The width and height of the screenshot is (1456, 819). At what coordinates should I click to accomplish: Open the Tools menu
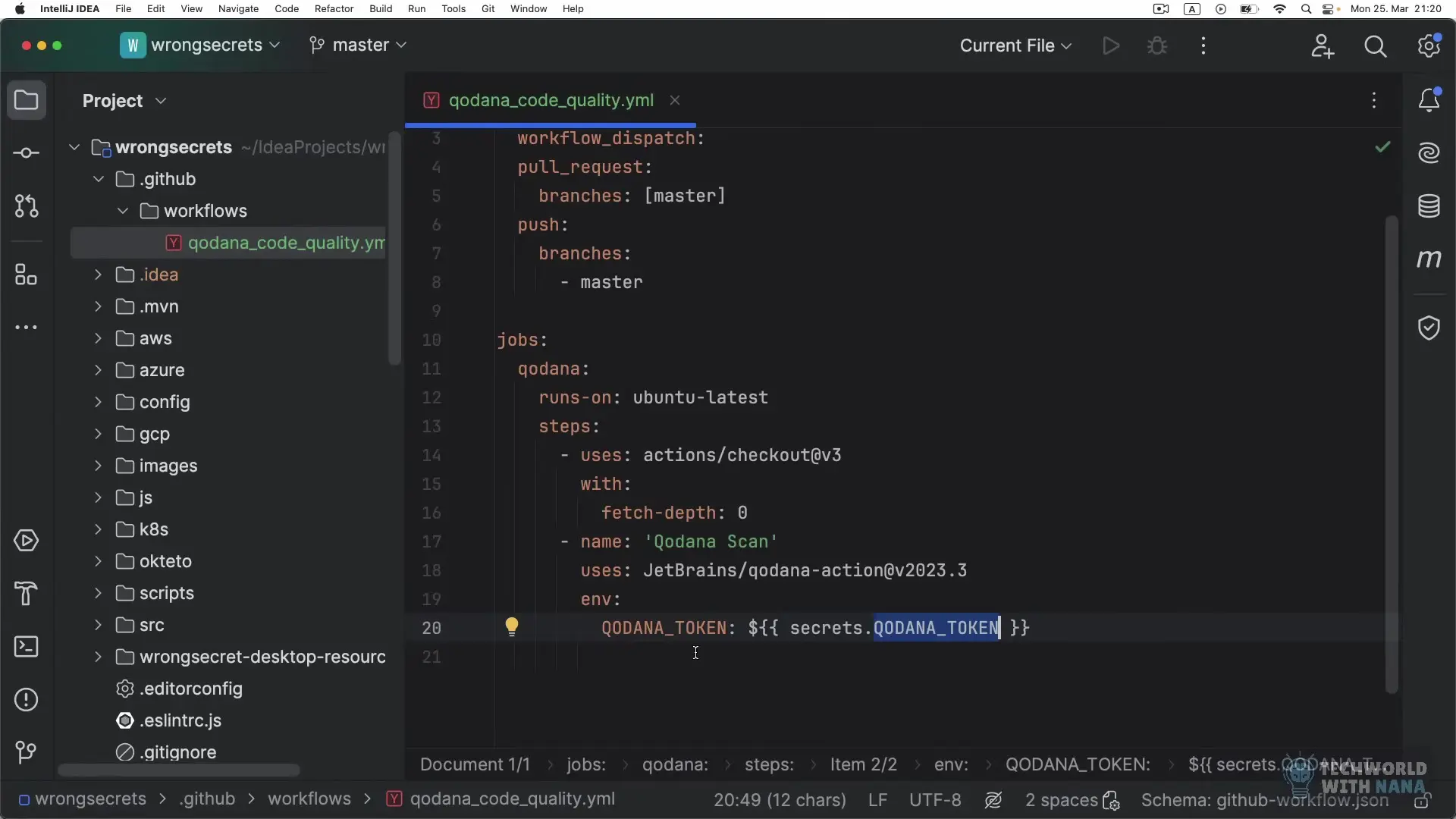(x=453, y=9)
